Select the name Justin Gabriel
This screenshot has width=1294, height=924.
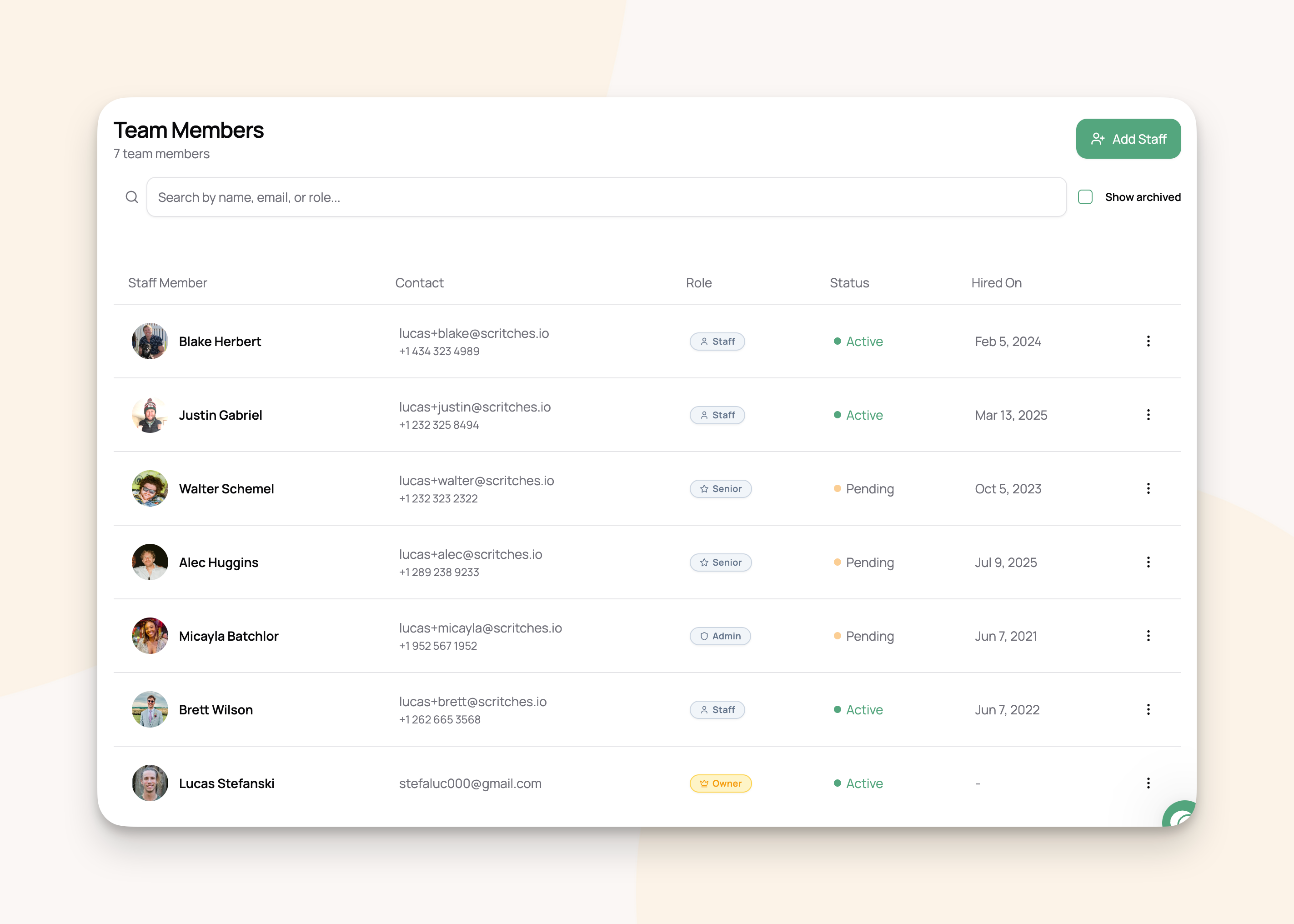point(220,415)
